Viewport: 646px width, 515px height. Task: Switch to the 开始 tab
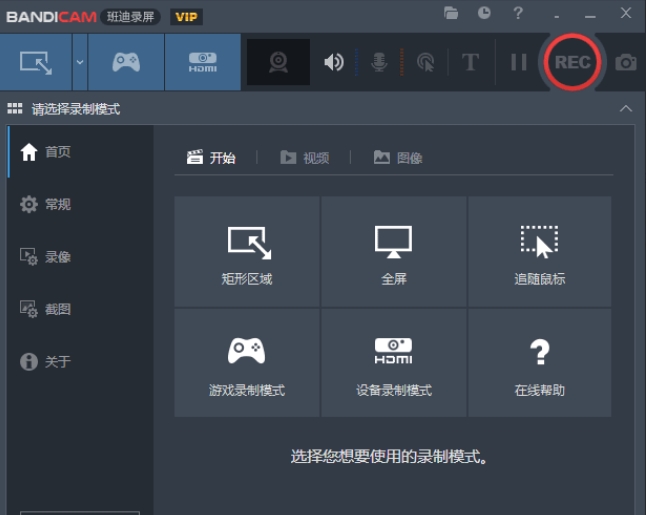pos(211,157)
